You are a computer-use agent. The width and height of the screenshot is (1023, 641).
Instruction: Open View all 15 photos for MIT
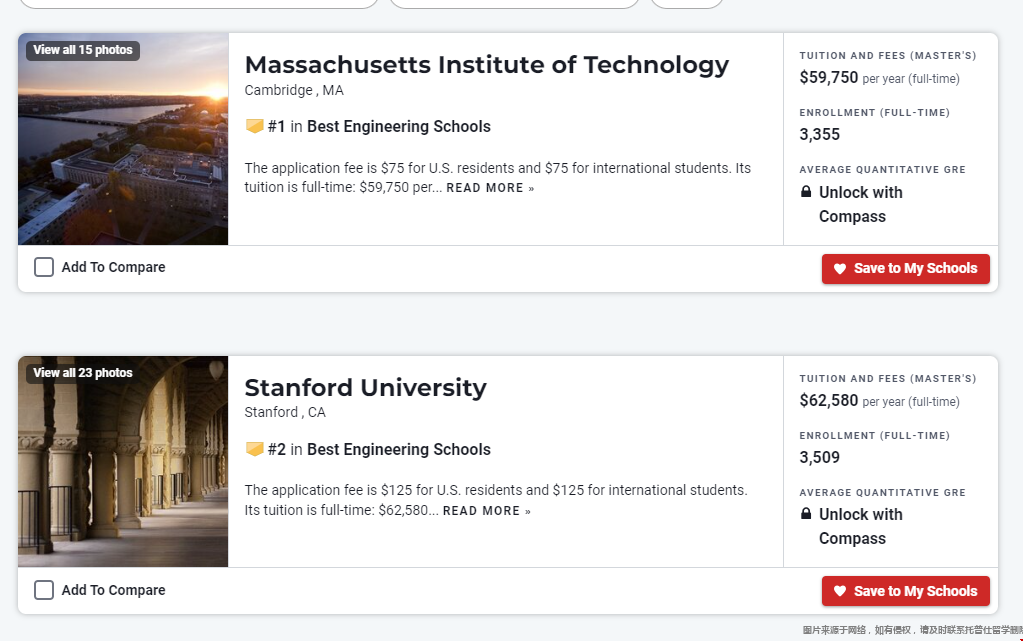click(x=83, y=50)
